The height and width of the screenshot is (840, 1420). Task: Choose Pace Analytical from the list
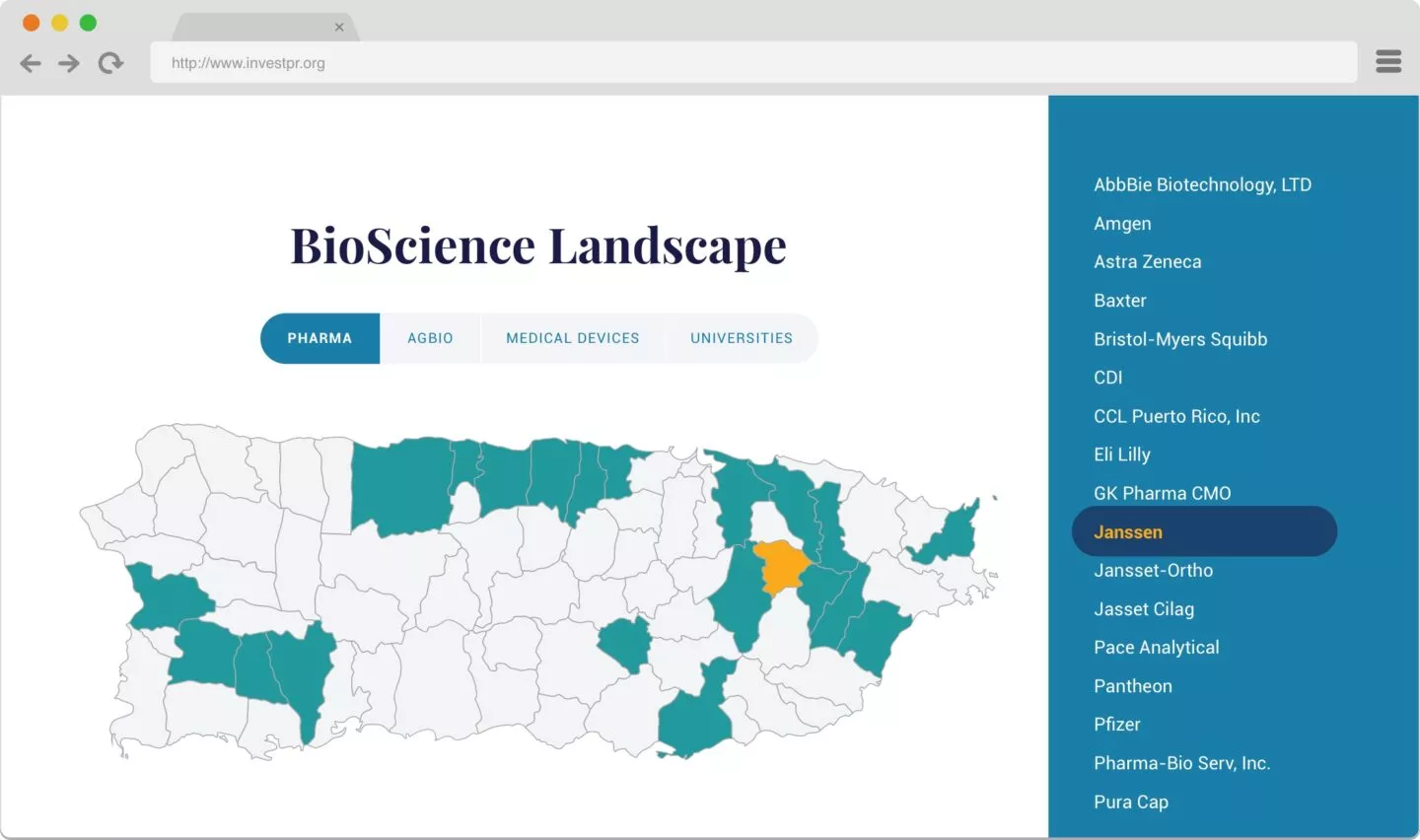1156,648
